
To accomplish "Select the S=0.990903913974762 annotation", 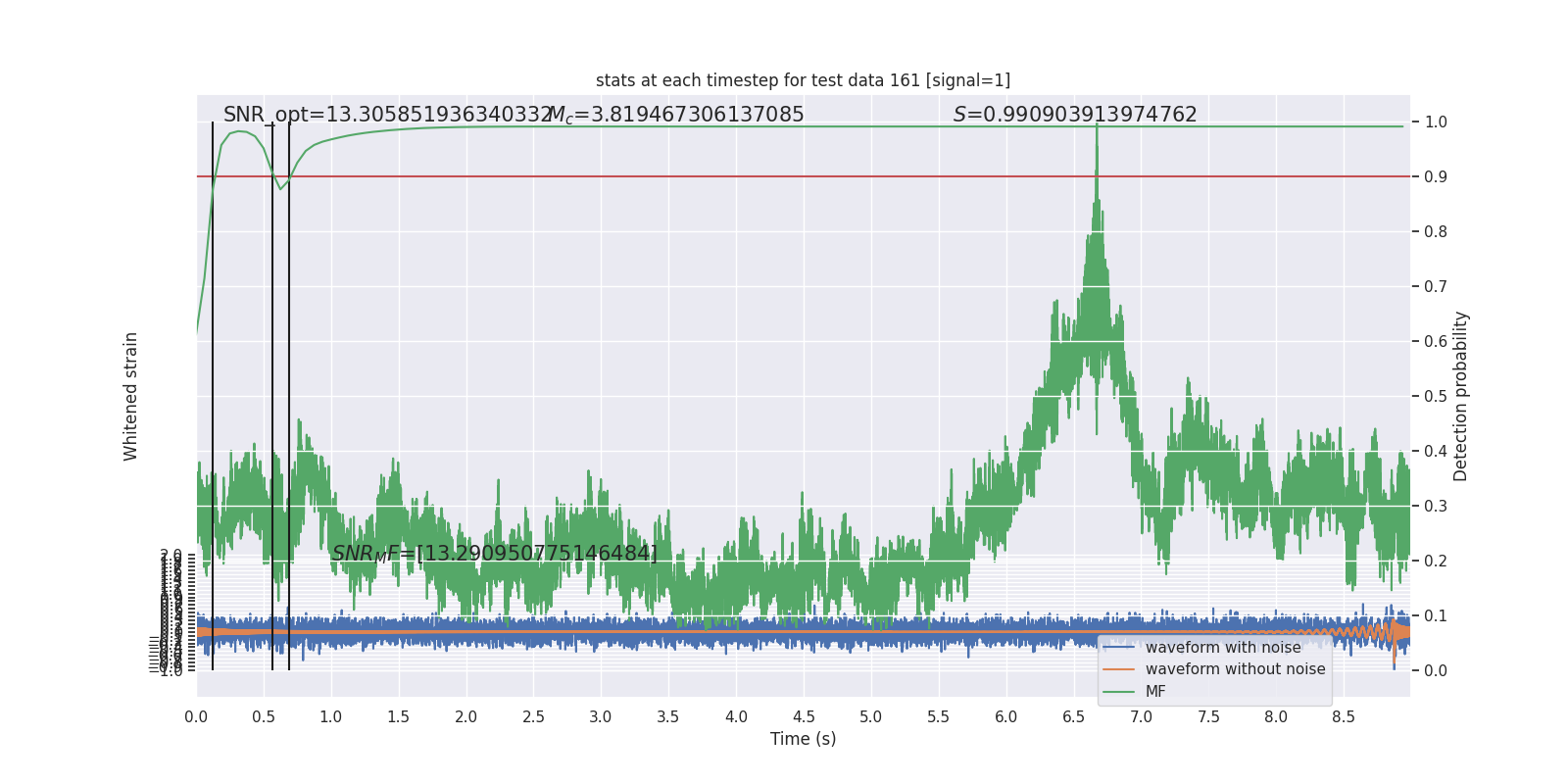I will [x=1075, y=115].
